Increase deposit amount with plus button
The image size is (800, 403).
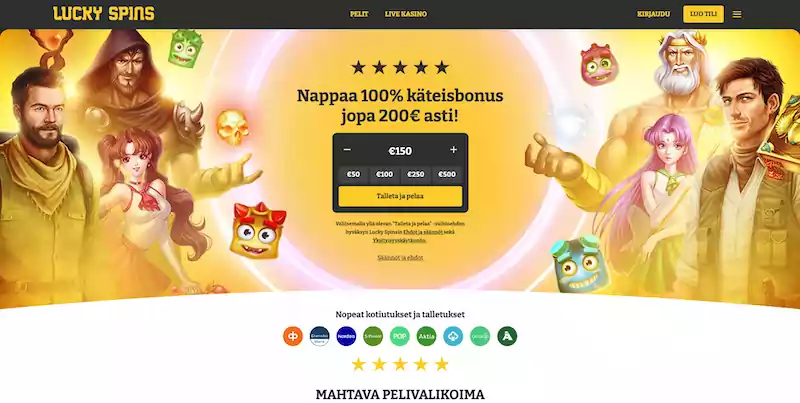(x=453, y=150)
